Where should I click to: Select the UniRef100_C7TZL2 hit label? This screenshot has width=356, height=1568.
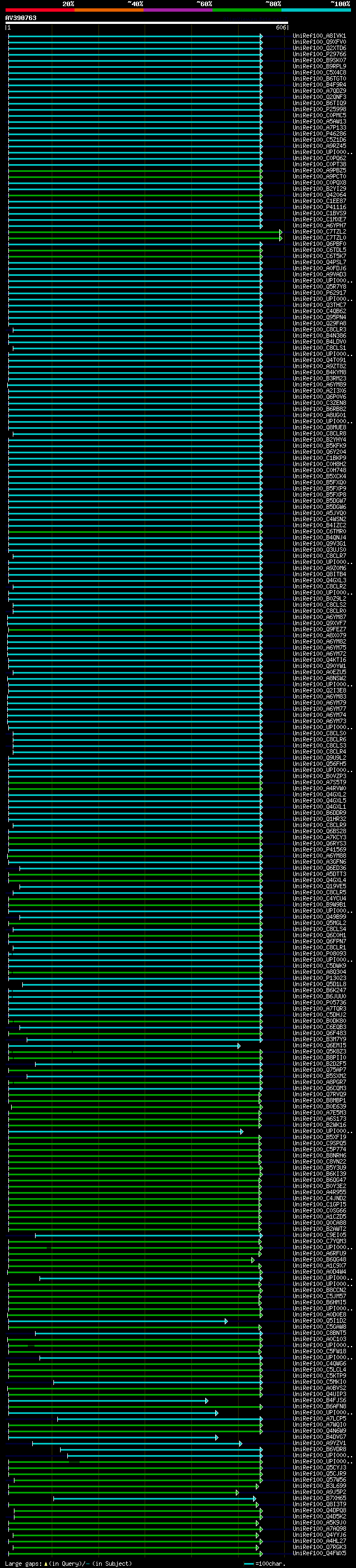click(319, 232)
